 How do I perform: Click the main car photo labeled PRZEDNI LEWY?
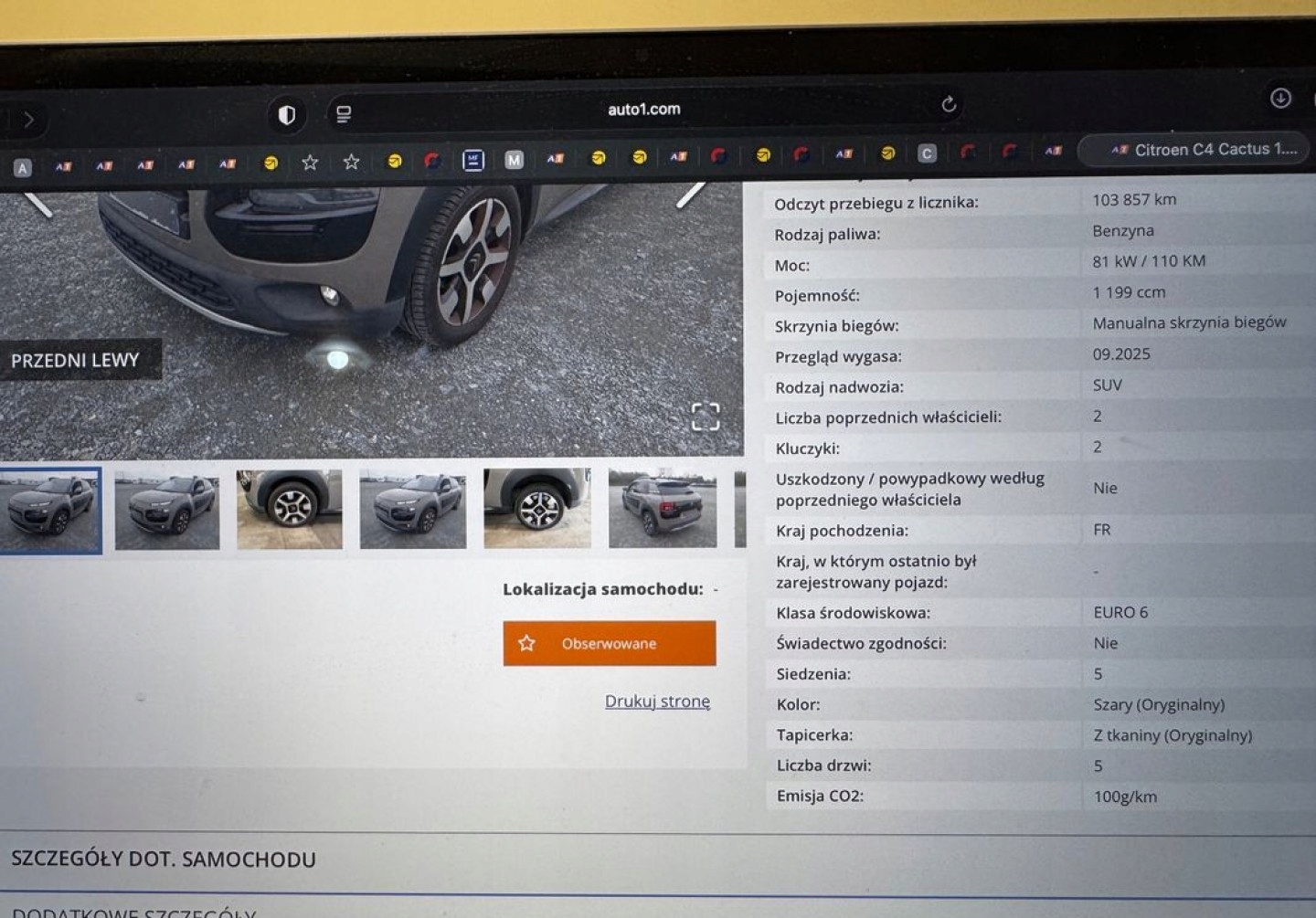click(371, 320)
